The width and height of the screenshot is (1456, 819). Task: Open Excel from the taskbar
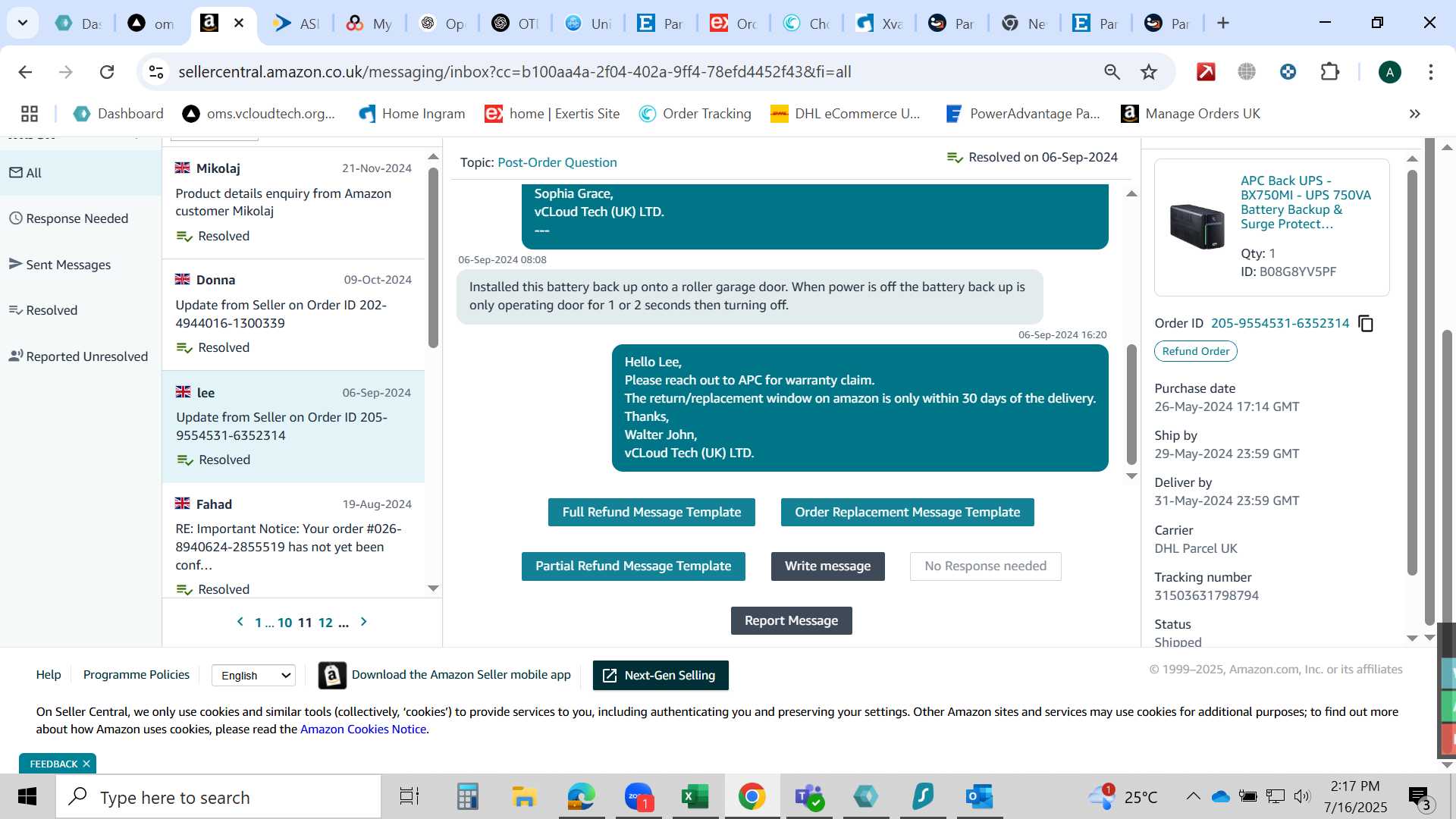(x=695, y=797)
